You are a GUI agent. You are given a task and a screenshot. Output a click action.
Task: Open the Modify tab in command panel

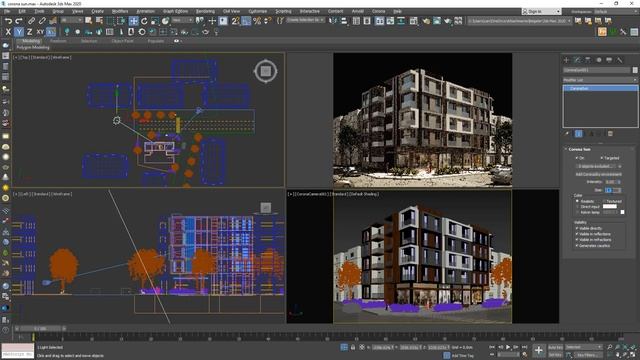tap(577, 60)
